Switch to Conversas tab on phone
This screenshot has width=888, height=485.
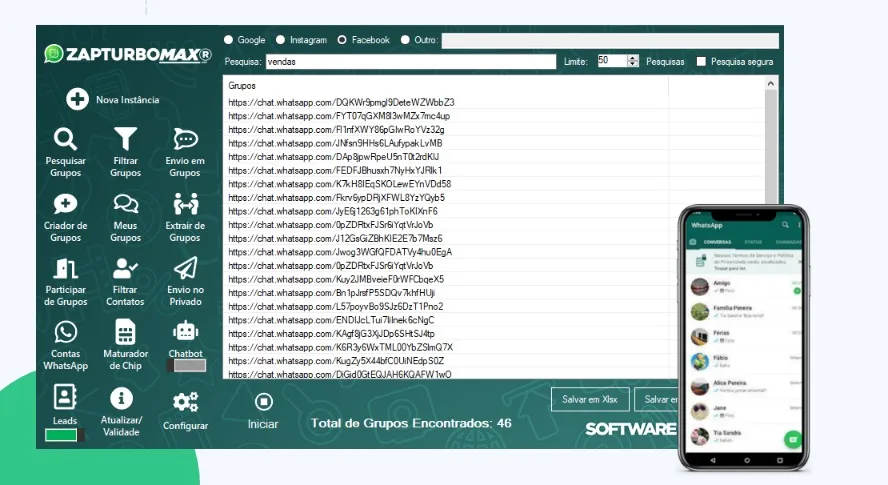click(717, 242)
